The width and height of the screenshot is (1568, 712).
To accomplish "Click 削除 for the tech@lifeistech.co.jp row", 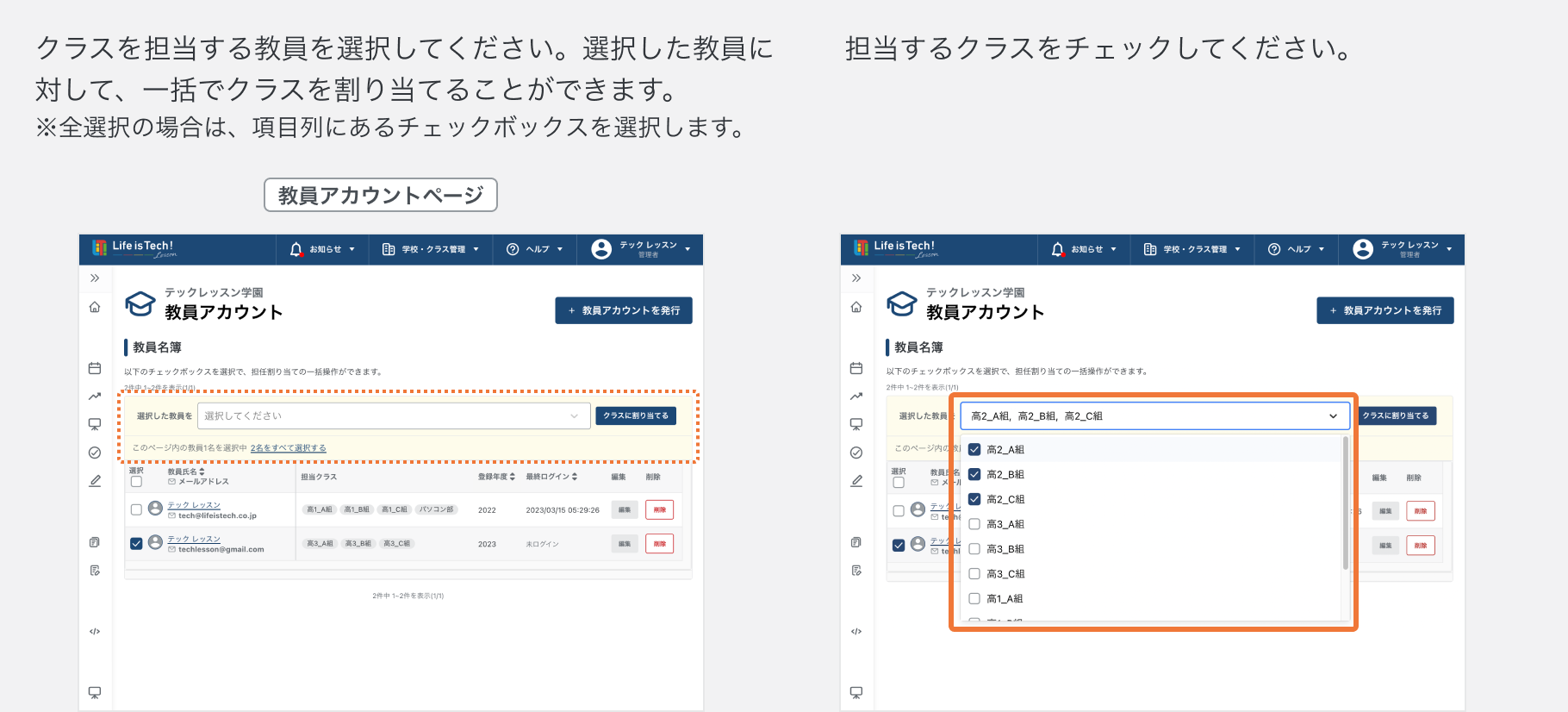I will [x=659, y=509].
